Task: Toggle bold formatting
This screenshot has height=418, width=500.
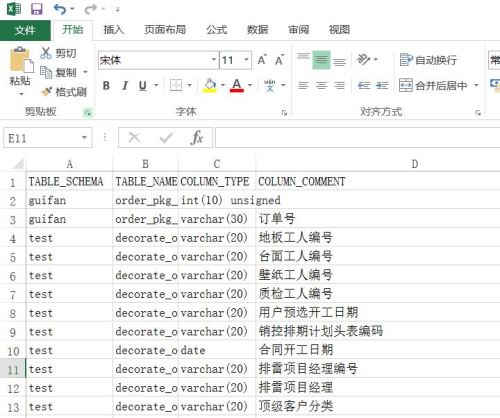Action: (x=106, y=86)
